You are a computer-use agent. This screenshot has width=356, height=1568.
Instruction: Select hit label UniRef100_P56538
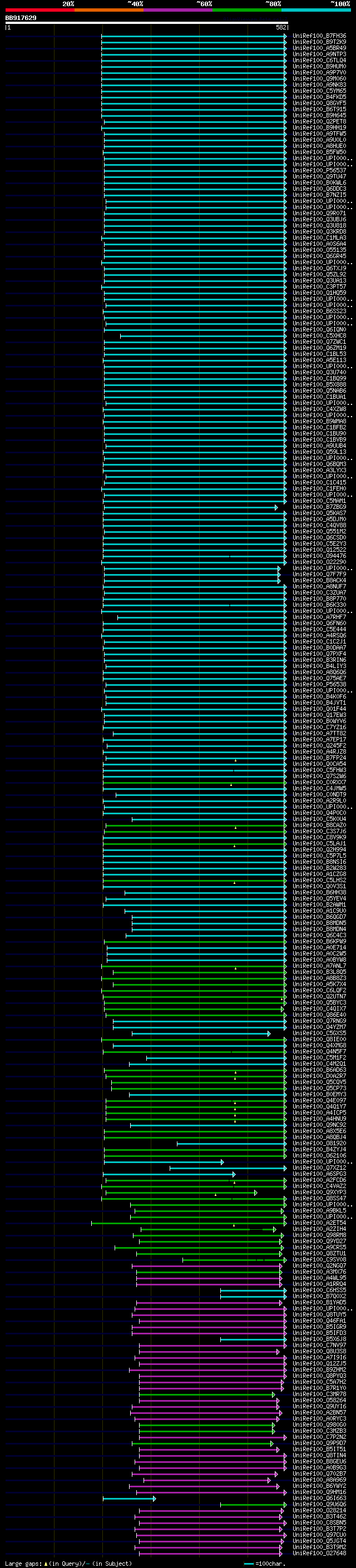[x=319, y=684]
